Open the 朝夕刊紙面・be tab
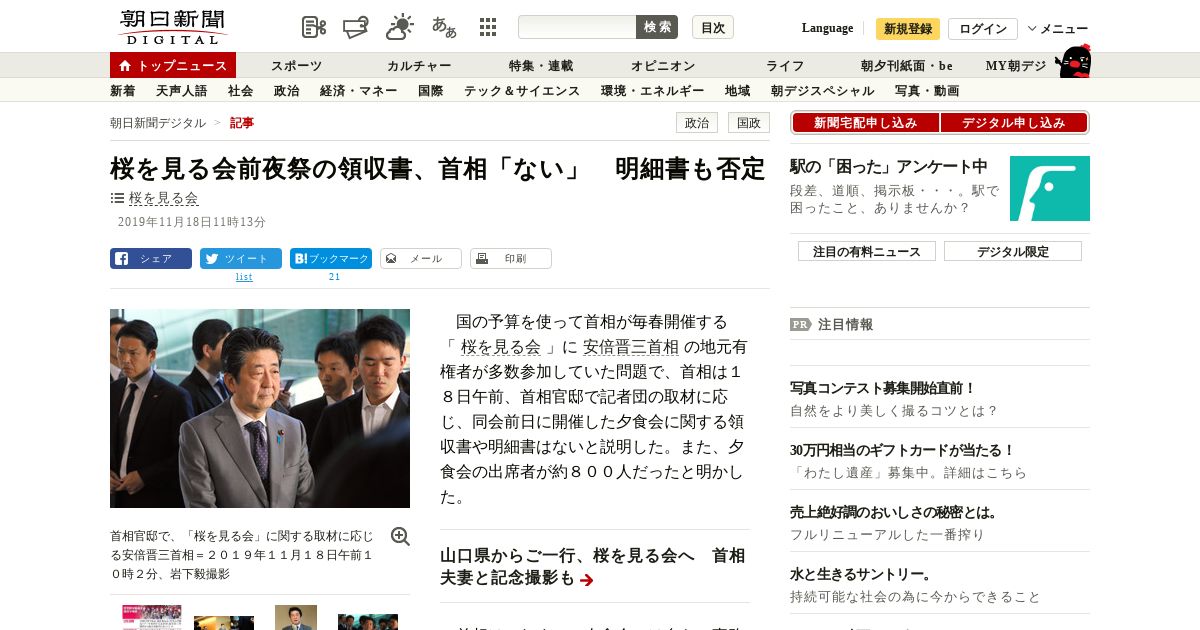Image resolution: width=1200 pixels, height=630 pixels. 907,66
